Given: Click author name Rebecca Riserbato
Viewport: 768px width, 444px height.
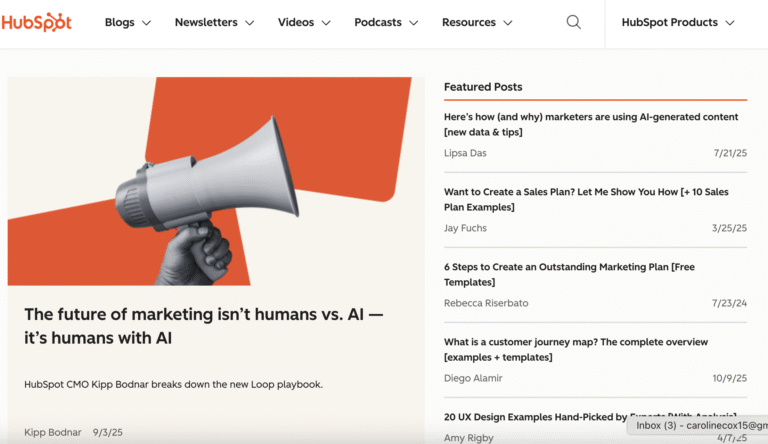Looking at the screenshot, I should coord(486,303).
